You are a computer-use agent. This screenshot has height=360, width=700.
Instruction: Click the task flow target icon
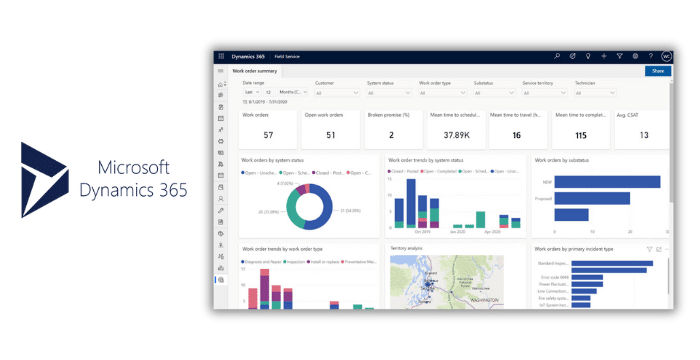[x=573, y=56]
